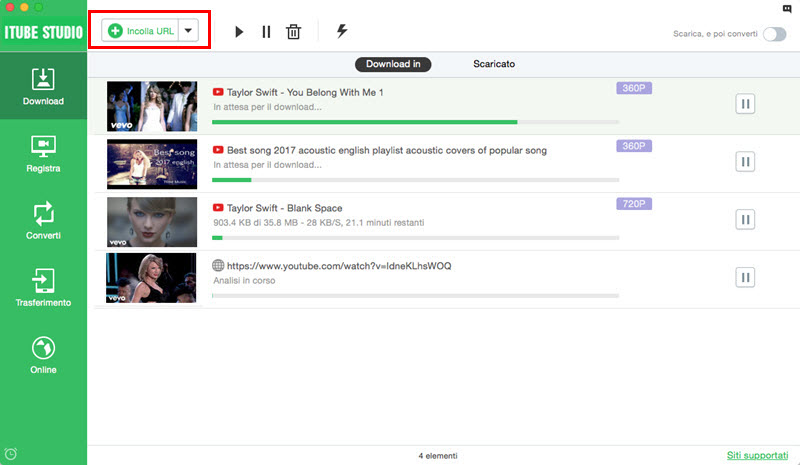Click the YouTube icon beside Best song 2017
This screenshot has height=465, width=800.
[218, 150]
